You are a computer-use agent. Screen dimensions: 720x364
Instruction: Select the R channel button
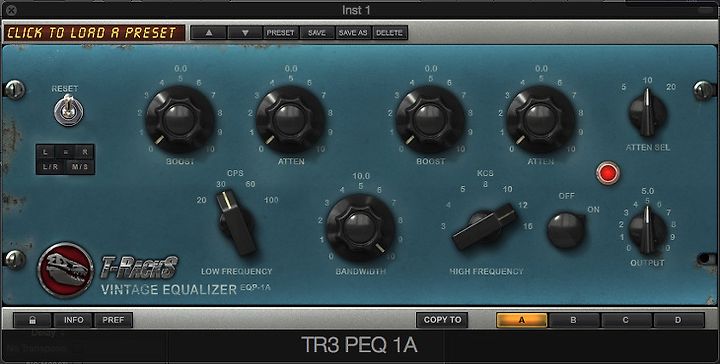point(85,151)
